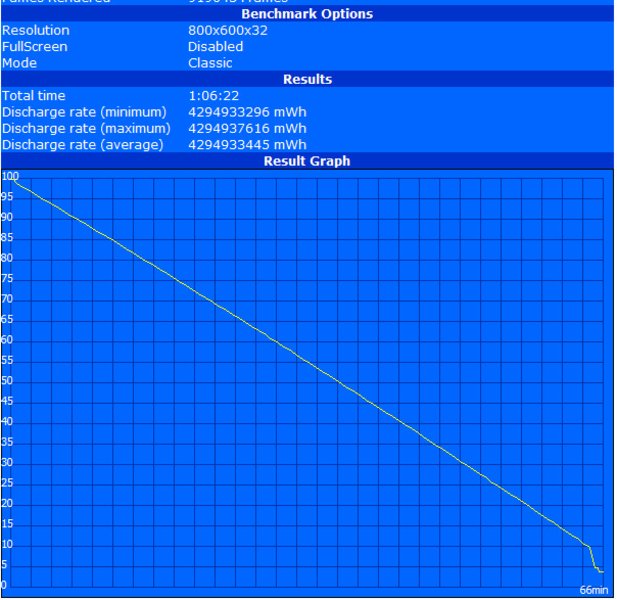Click Discharge rate (minimum) label
The height and width of the screenshot is (600, 617).
[x=84, y=112]
